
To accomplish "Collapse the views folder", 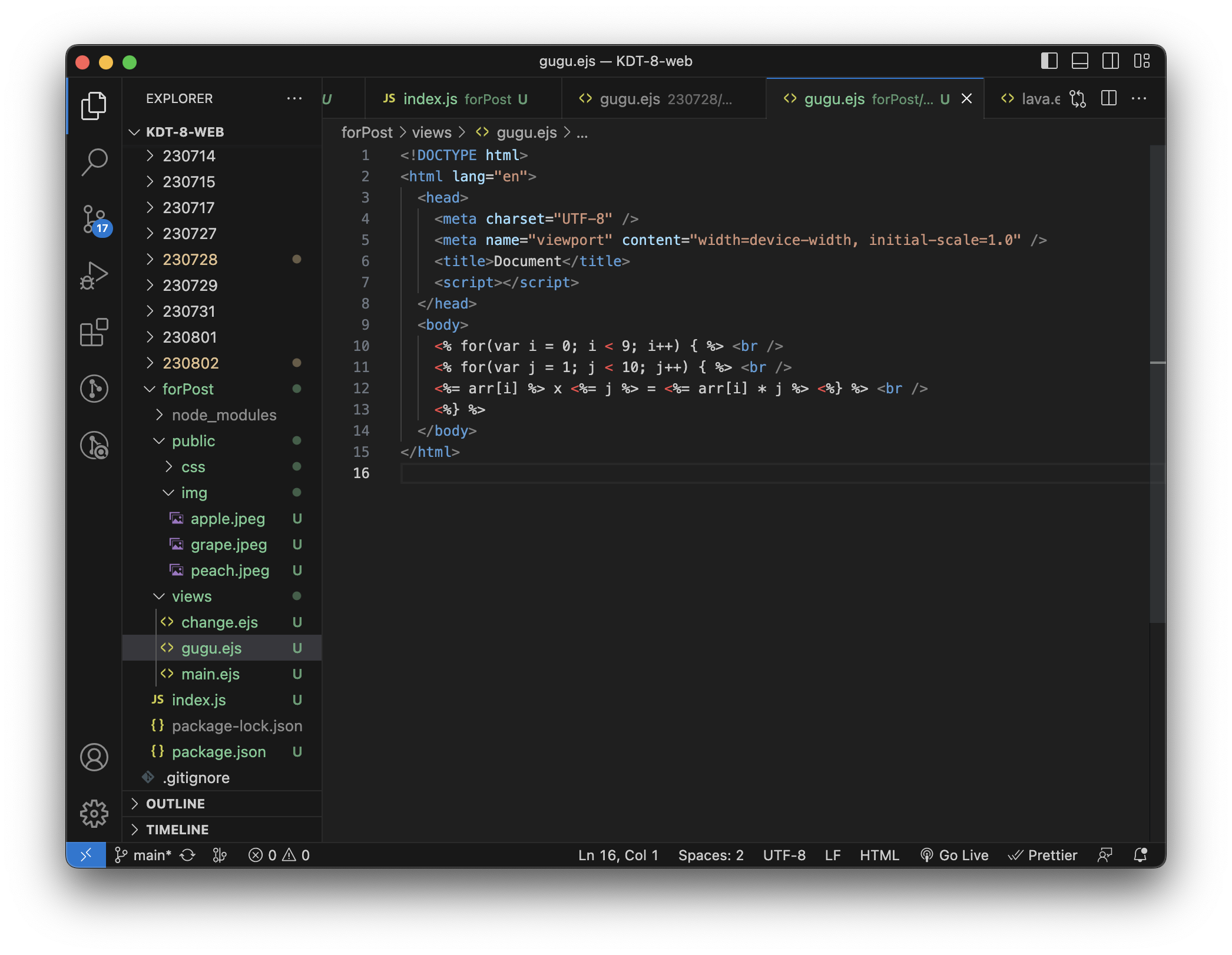I will pyautogui.click(x=222, y=596).
